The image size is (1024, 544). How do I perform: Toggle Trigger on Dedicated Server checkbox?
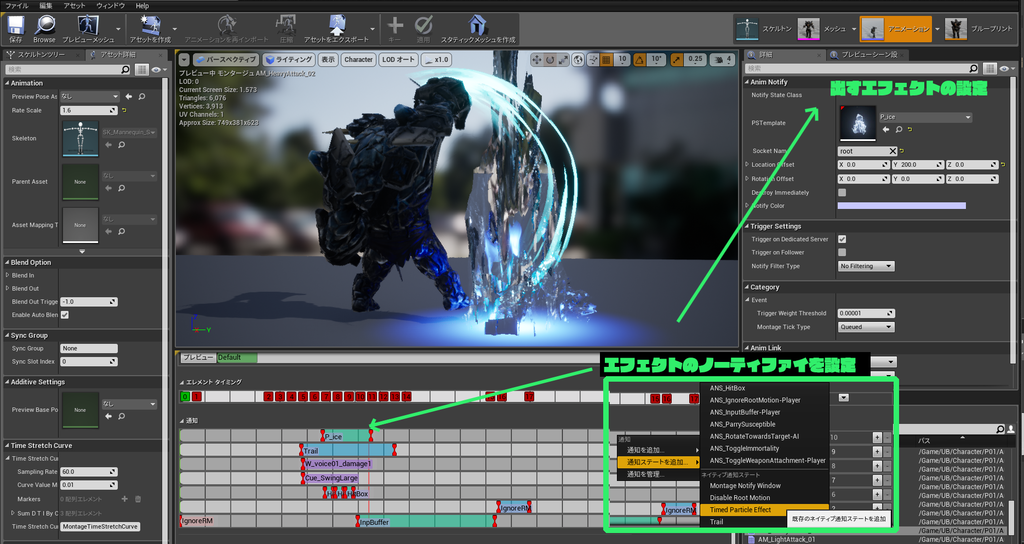842,239
